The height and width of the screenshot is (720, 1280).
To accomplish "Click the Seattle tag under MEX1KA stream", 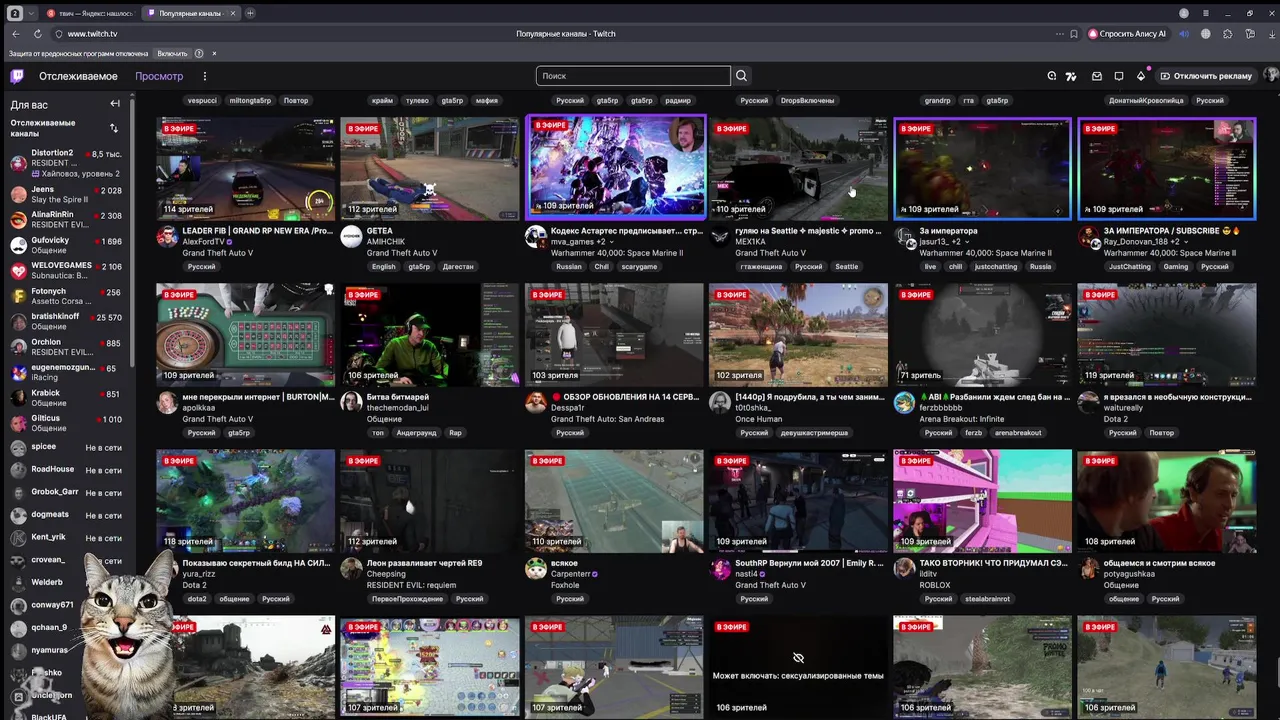I will [847, 267].
